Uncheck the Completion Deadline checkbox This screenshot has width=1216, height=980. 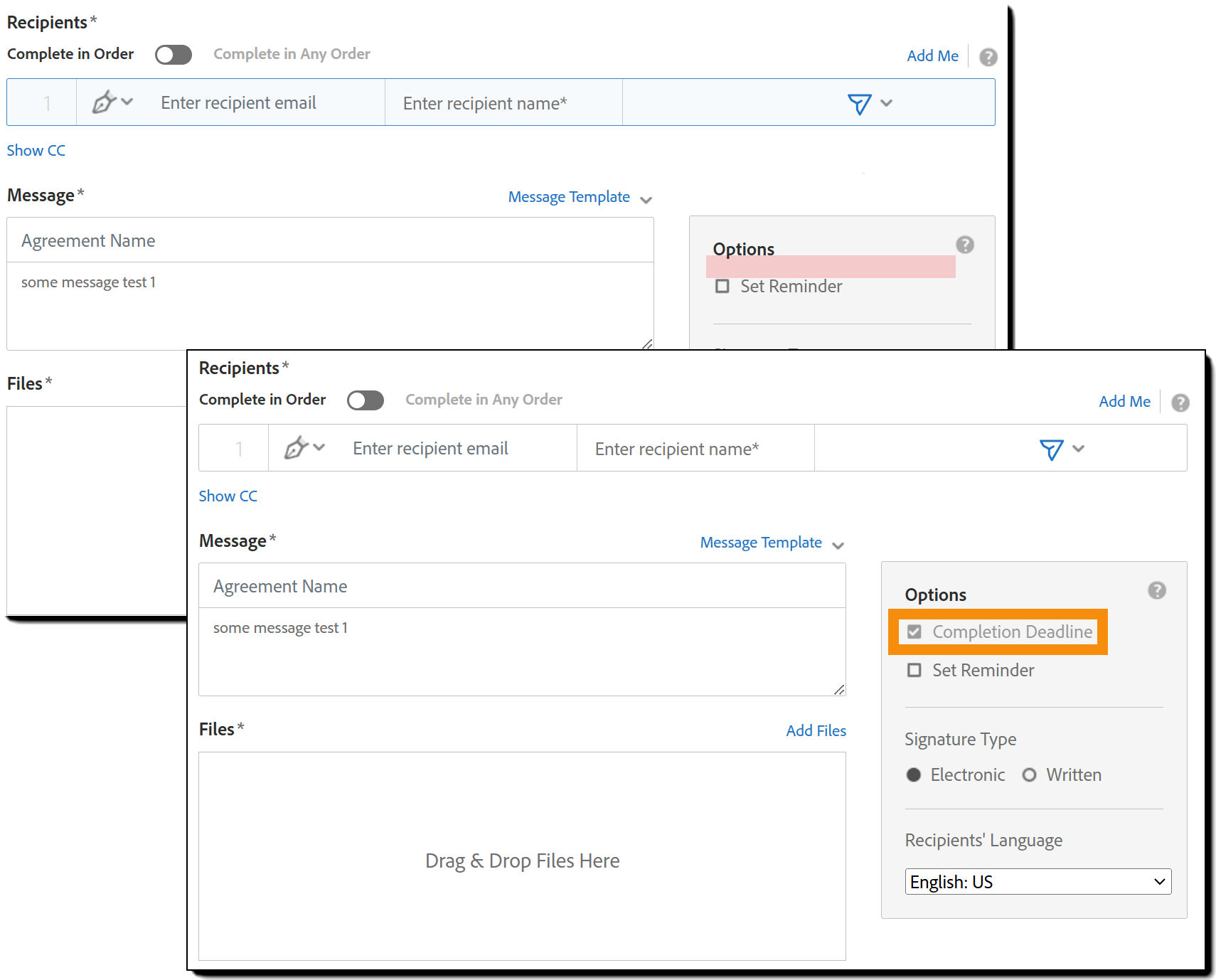click(914, 632)
